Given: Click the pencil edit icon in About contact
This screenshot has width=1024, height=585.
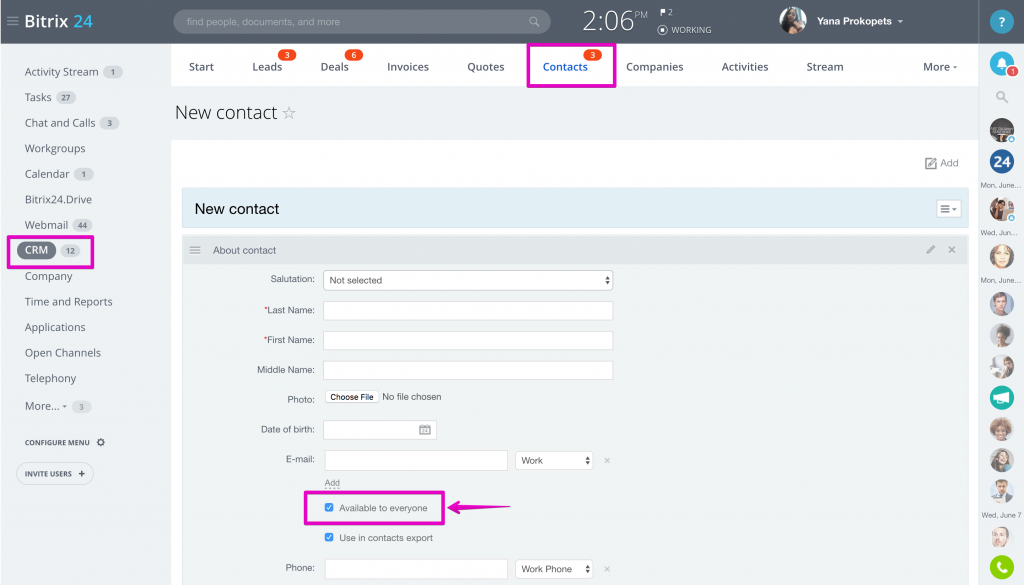Looking at the screenshot, I should [931, 249].
